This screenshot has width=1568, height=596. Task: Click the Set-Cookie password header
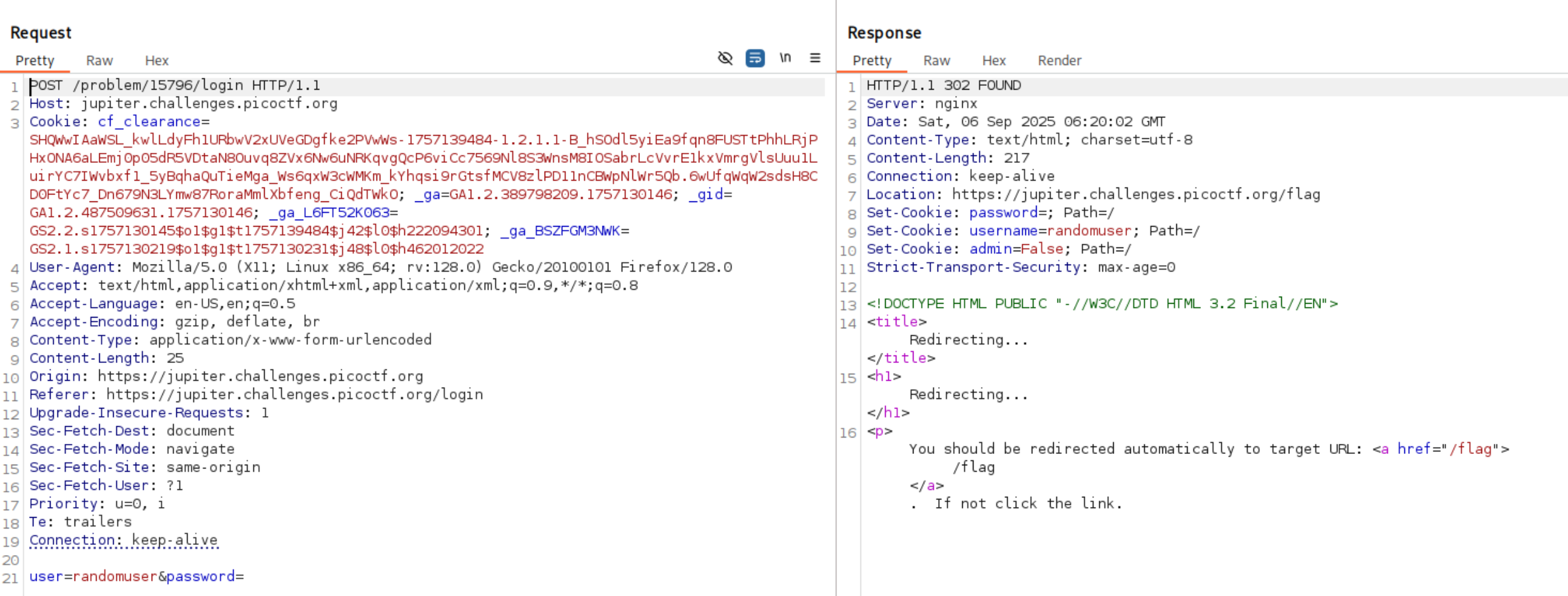coord(991,213)
